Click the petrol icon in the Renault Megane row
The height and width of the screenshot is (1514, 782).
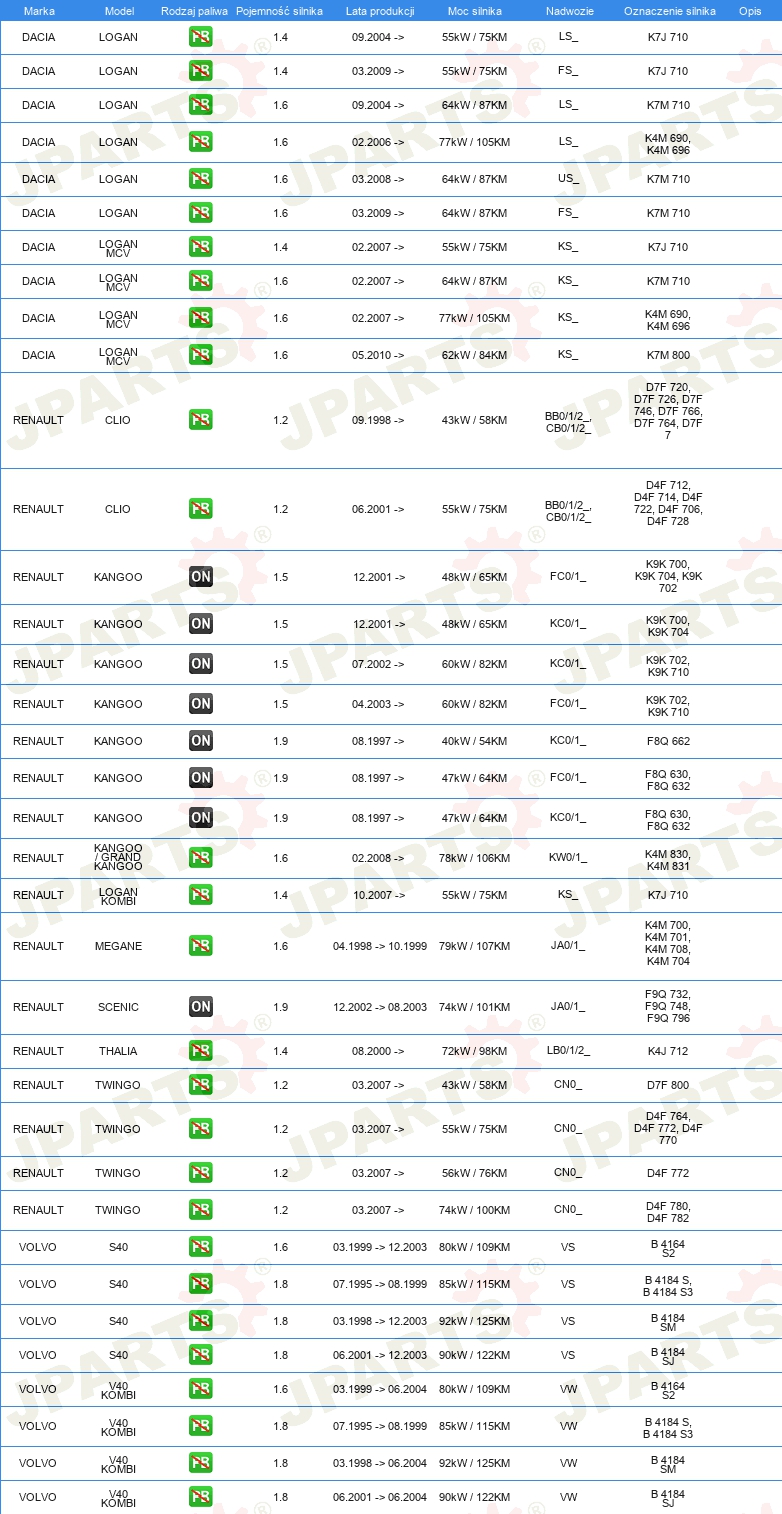pyautogui.click(x=201, y=946)
